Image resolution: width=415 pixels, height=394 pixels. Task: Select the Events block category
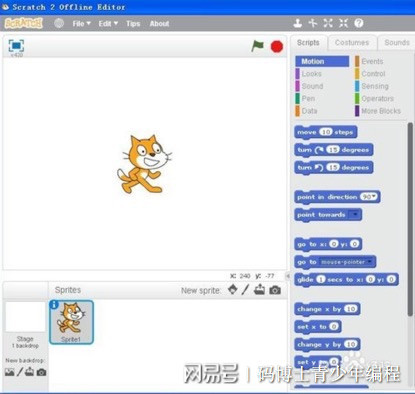coord(369,61)
